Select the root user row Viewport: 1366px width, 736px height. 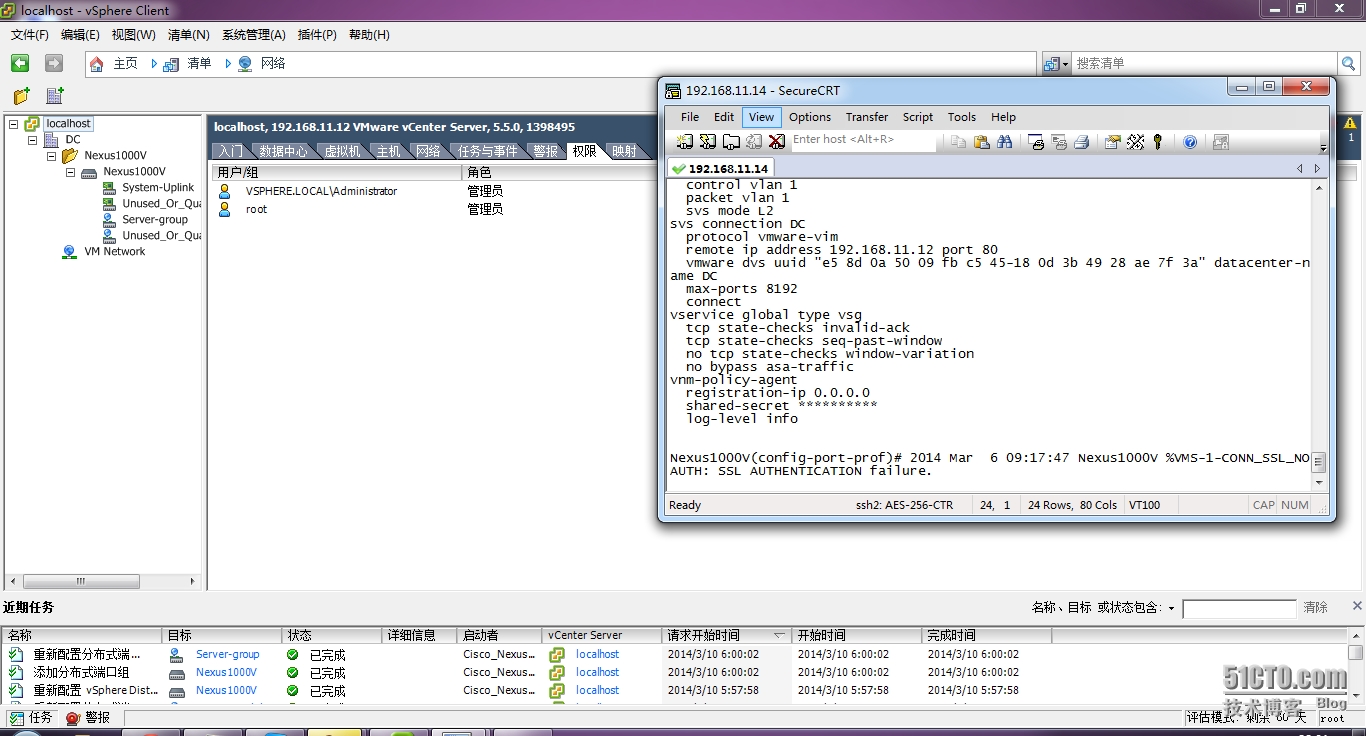point(257,209)
